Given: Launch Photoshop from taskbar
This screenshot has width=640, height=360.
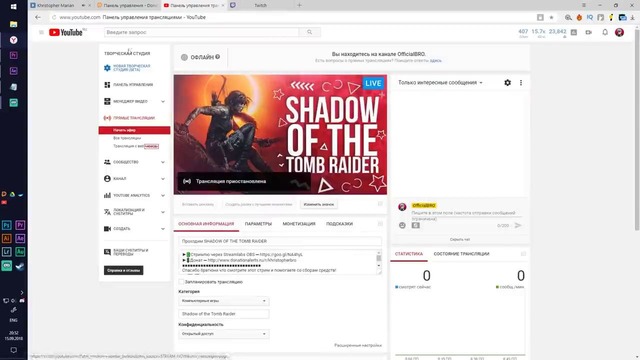Looking at the screenshot, I should click(7, 225).
